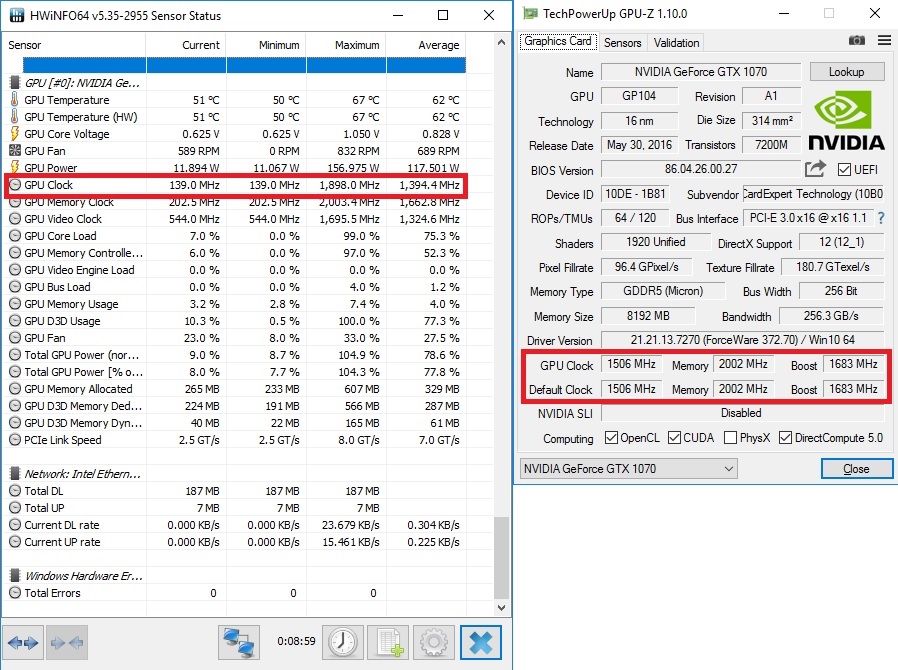Click the Release Date May 30, 2016 field
The width and height of the screenshot is (898, 670).
[639, 145]
